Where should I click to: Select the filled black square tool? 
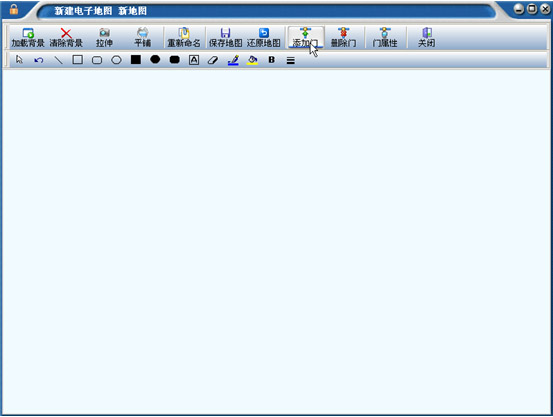136,60
